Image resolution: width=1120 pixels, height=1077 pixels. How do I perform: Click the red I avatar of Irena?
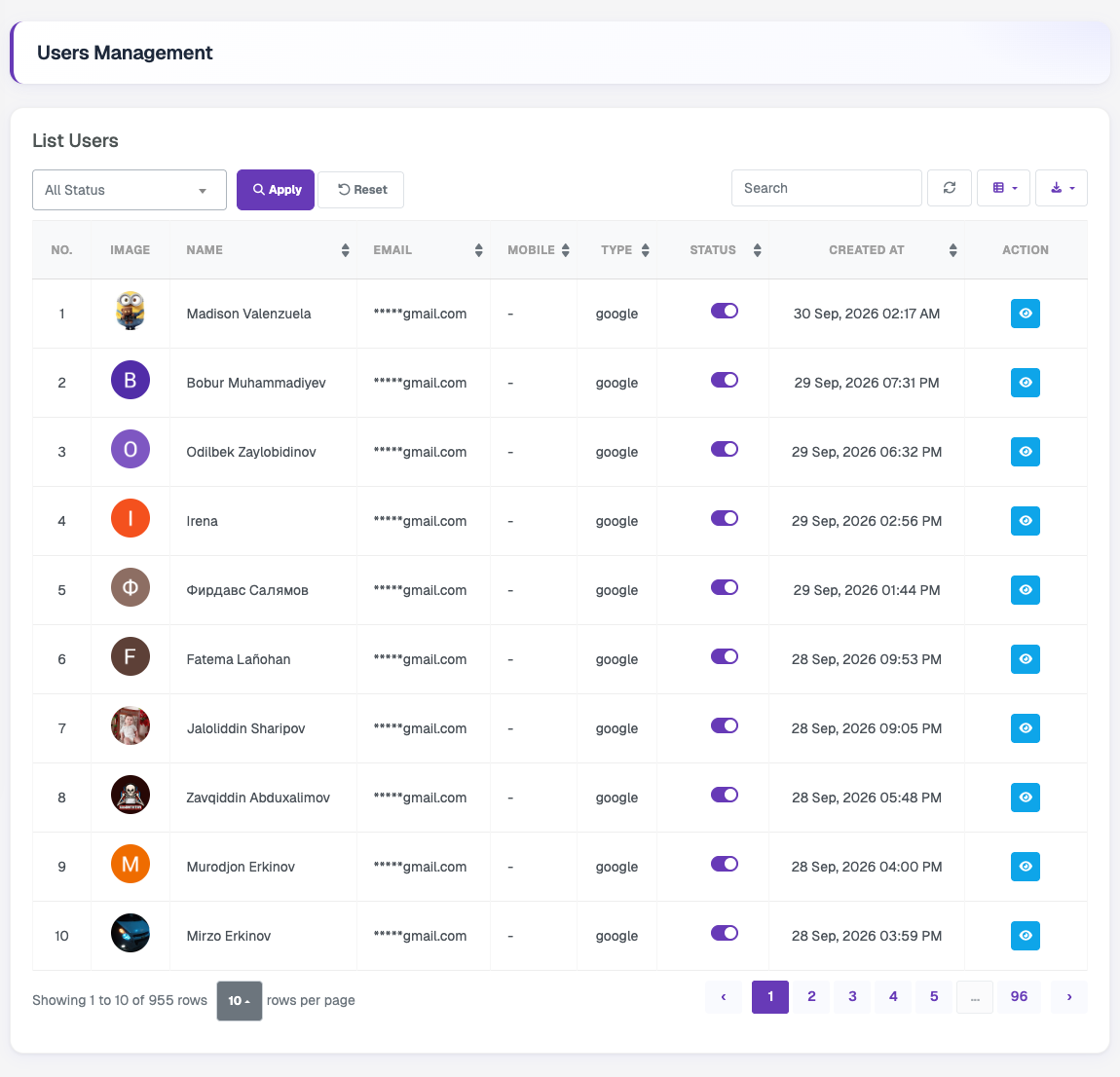pyautogui.click(x=130, y=518)
